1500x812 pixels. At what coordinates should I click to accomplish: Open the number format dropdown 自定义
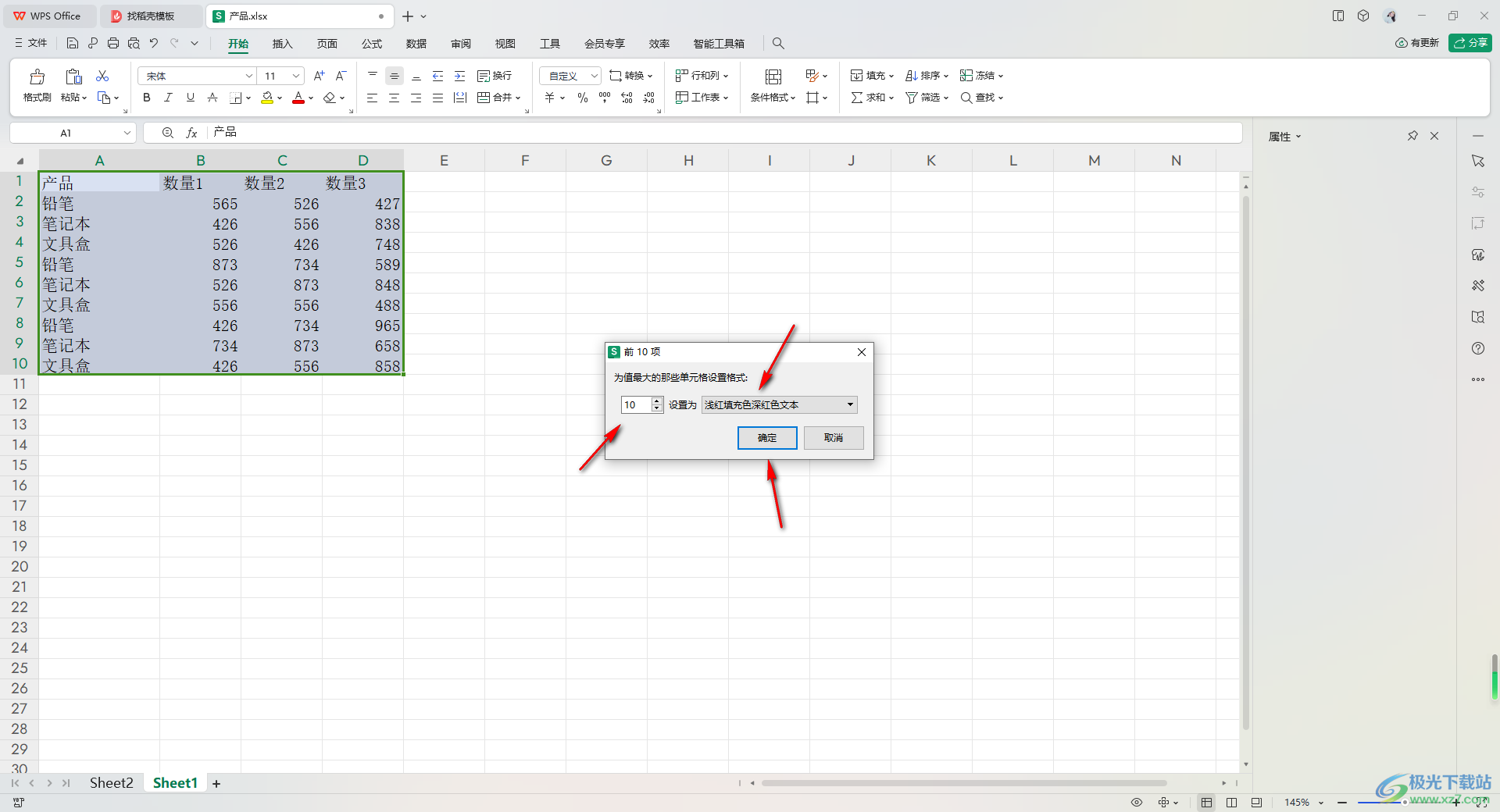[x=570, y=76]
